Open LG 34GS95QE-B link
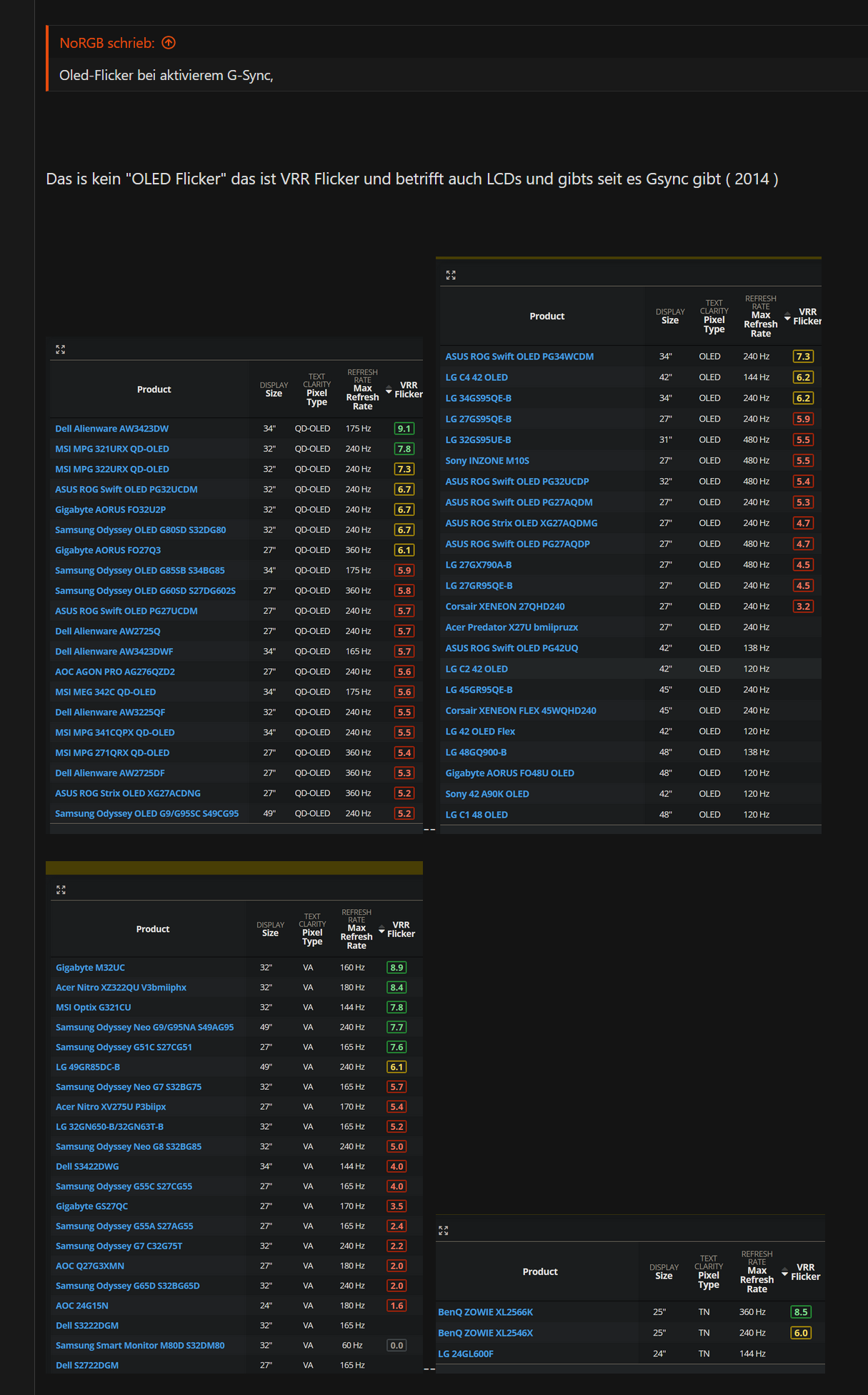This screenshot has width=868, height=1395. (x=479, y=398)
